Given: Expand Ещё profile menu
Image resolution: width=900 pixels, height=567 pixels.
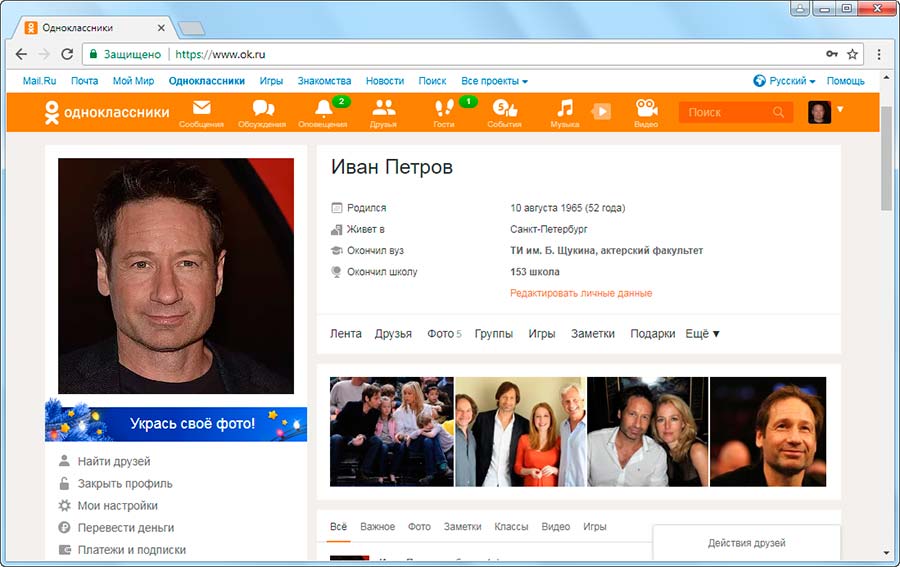Looking at the screenshot, I should pos(702,334).
